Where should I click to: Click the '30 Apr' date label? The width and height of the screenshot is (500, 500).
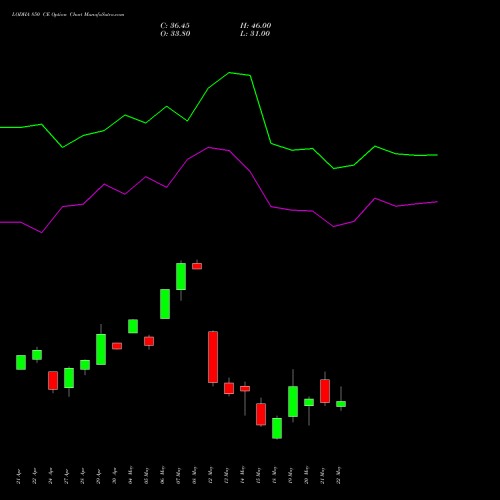(x=115, y=476)
